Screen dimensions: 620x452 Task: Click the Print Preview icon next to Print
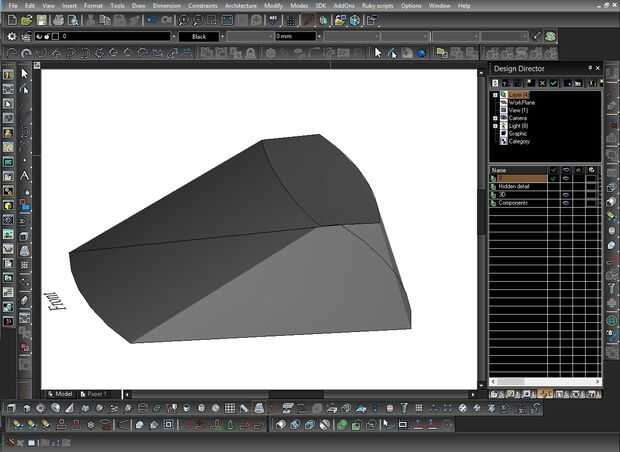[73, 20]
